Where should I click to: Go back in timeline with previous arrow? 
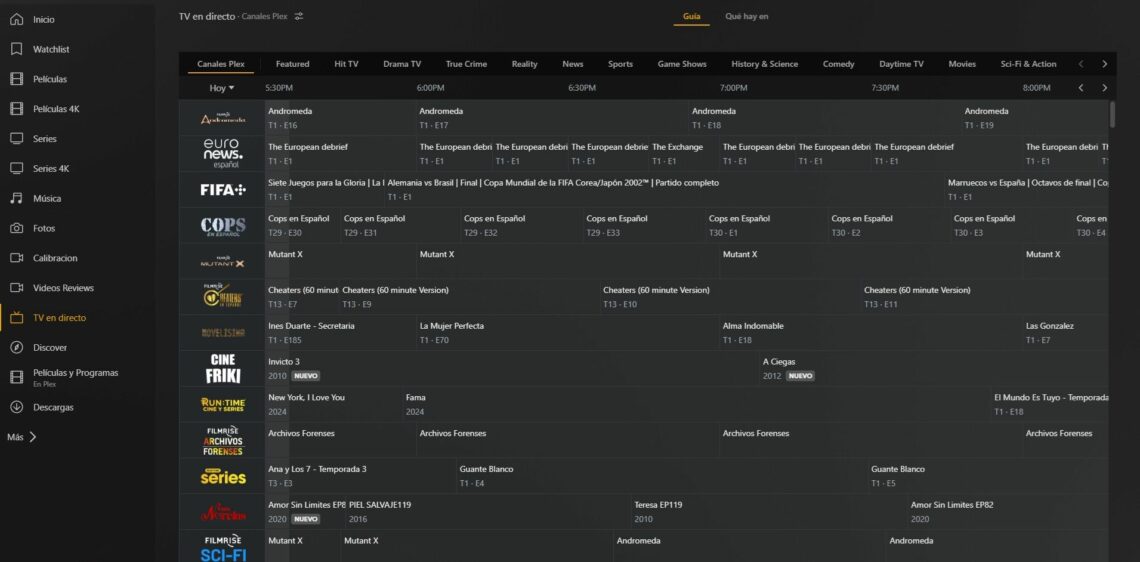coord(1080,88)
